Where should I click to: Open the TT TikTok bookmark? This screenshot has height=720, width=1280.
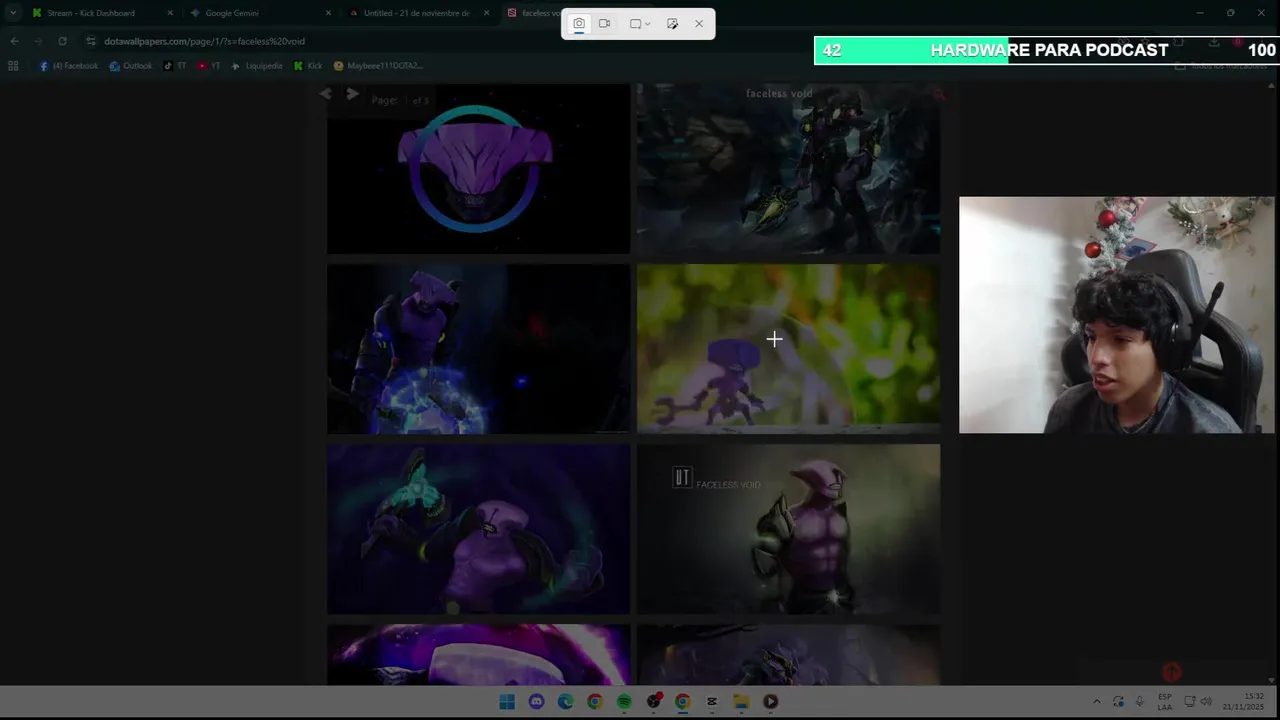coord(175,66)
